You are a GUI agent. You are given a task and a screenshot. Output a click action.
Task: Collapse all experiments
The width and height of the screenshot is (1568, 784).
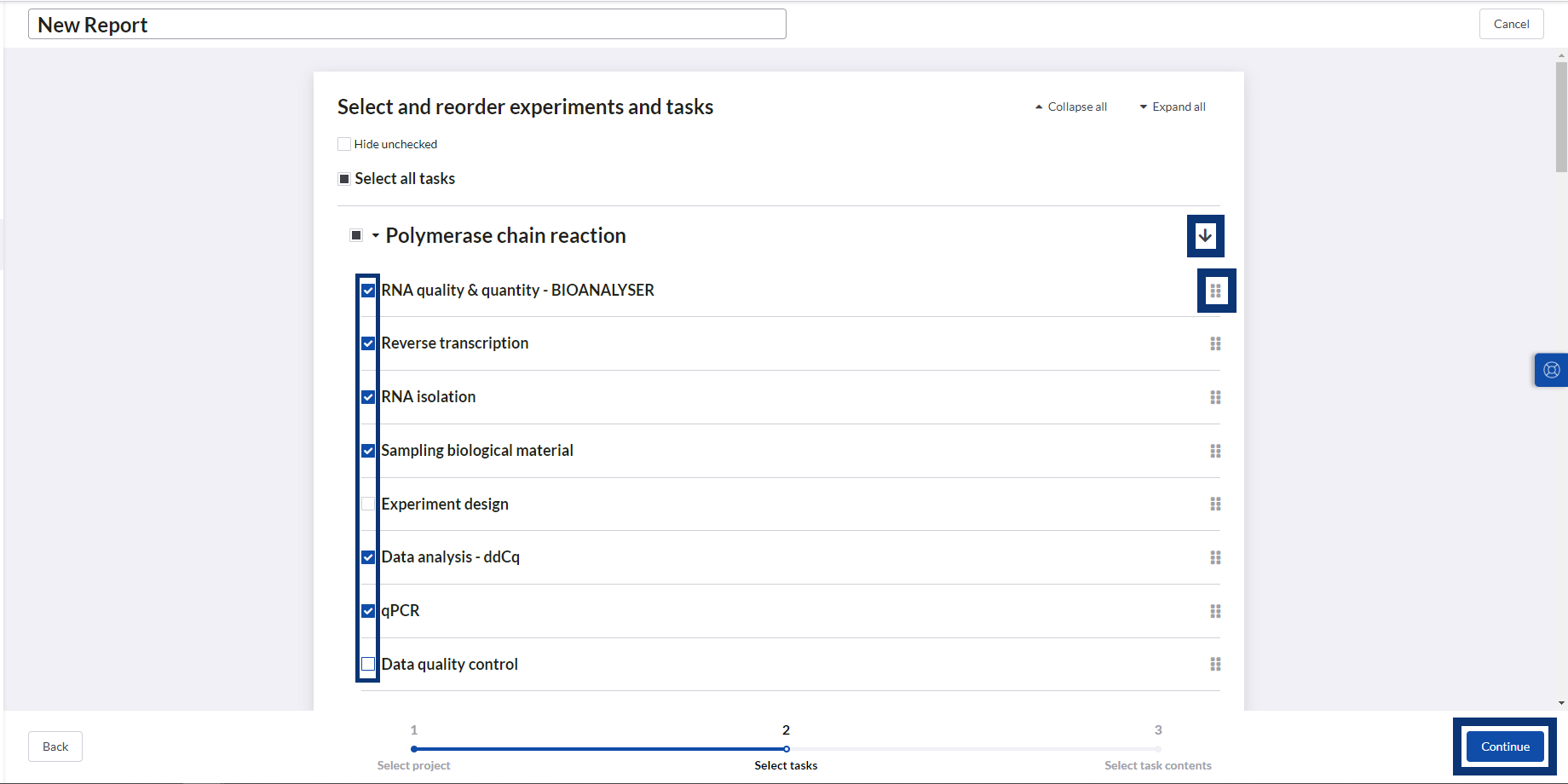coord(1070,107)
